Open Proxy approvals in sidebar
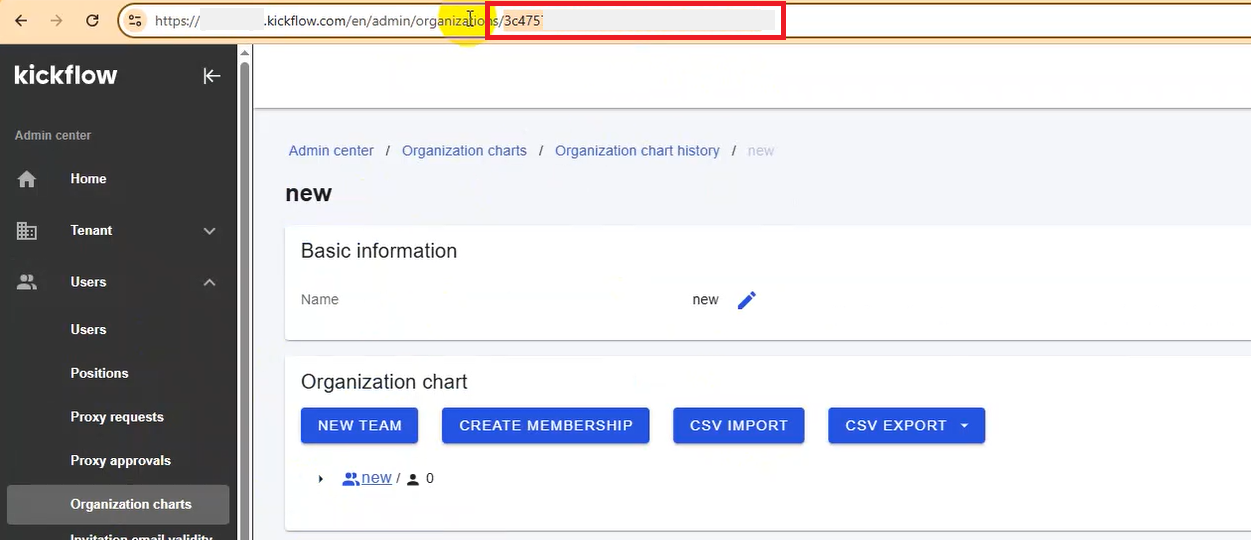The height and width of the screenshot is (540, 1251). click(x=120, y=461)
